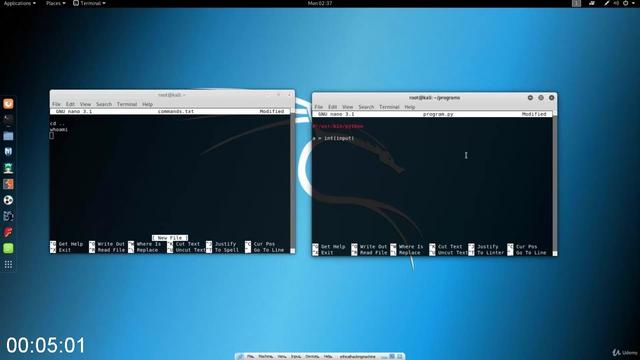The width and height of the screenshot is (640, 360).
Task: Minimize the root@kali ~/programs window
Action: [530, 98]
